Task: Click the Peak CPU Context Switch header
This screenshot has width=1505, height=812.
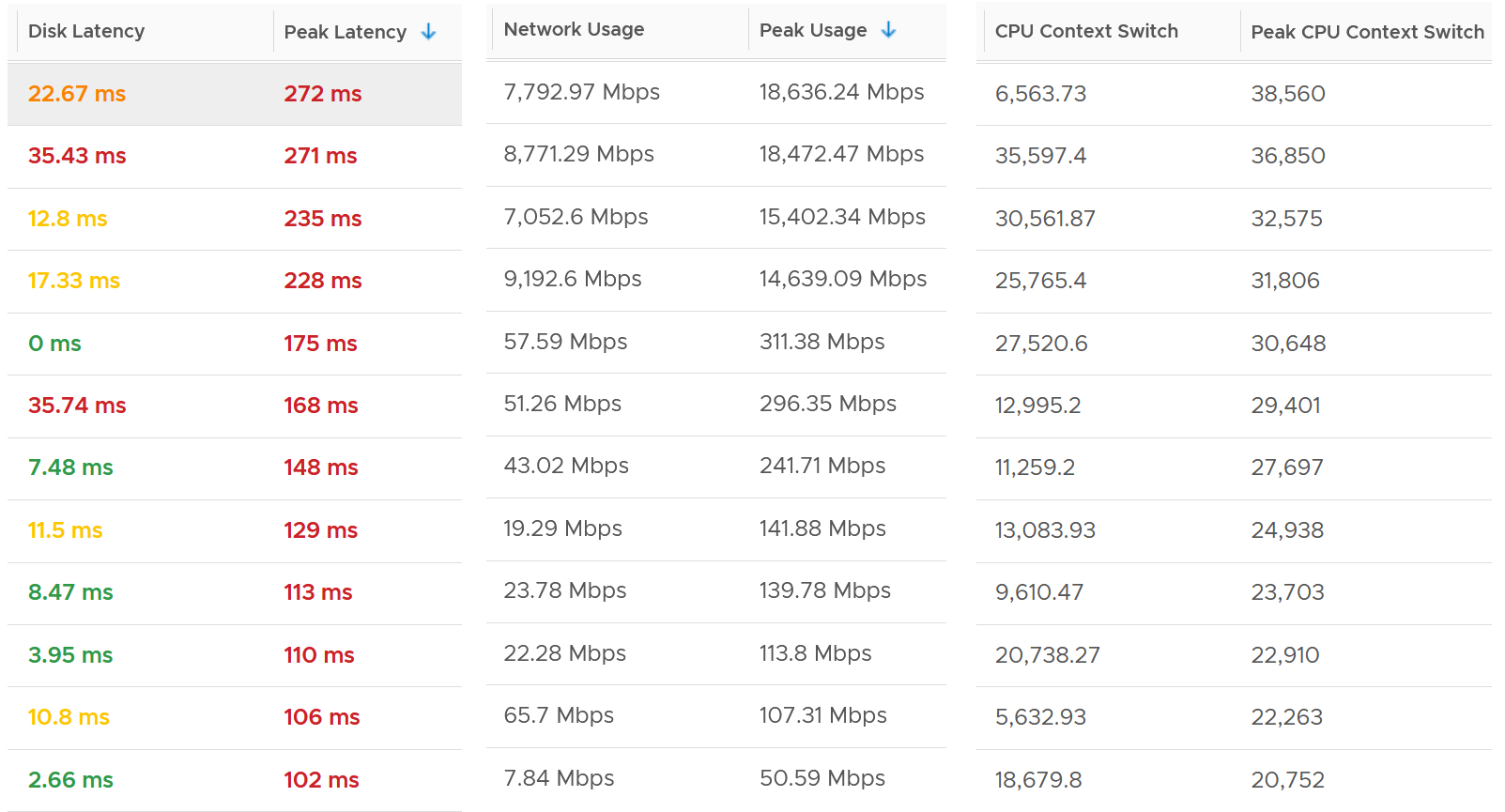Action: click(x=1367, y=32)
